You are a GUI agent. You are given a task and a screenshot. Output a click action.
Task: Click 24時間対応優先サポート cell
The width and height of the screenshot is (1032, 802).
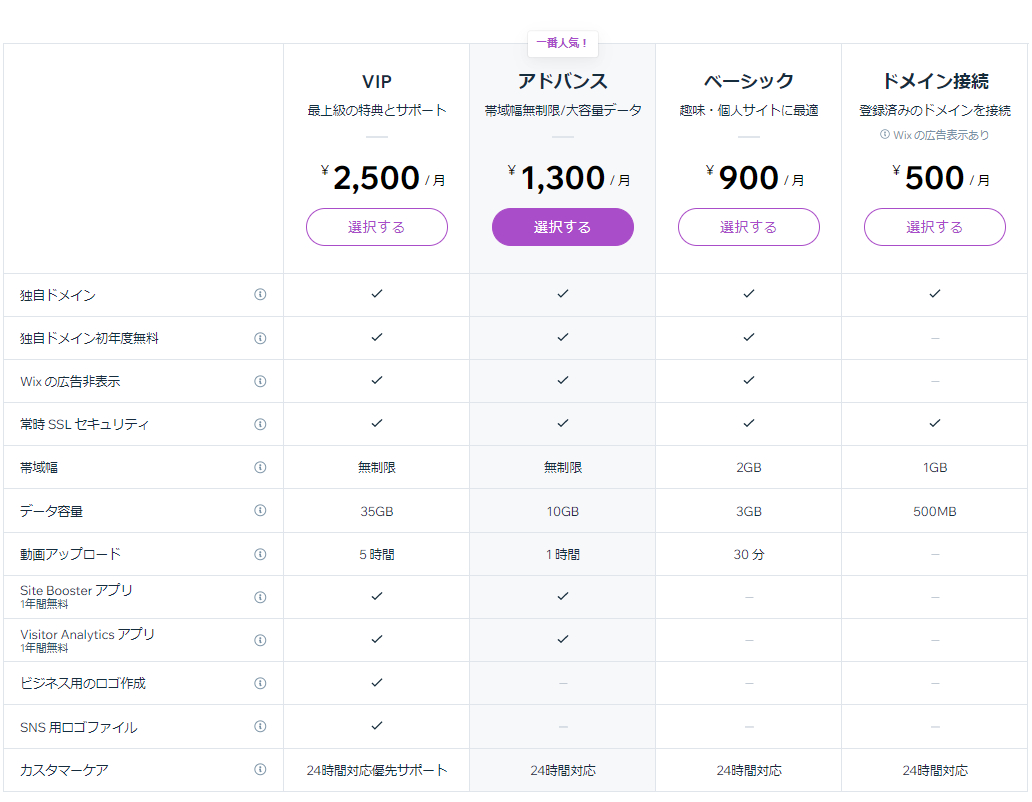pos(376,770)
